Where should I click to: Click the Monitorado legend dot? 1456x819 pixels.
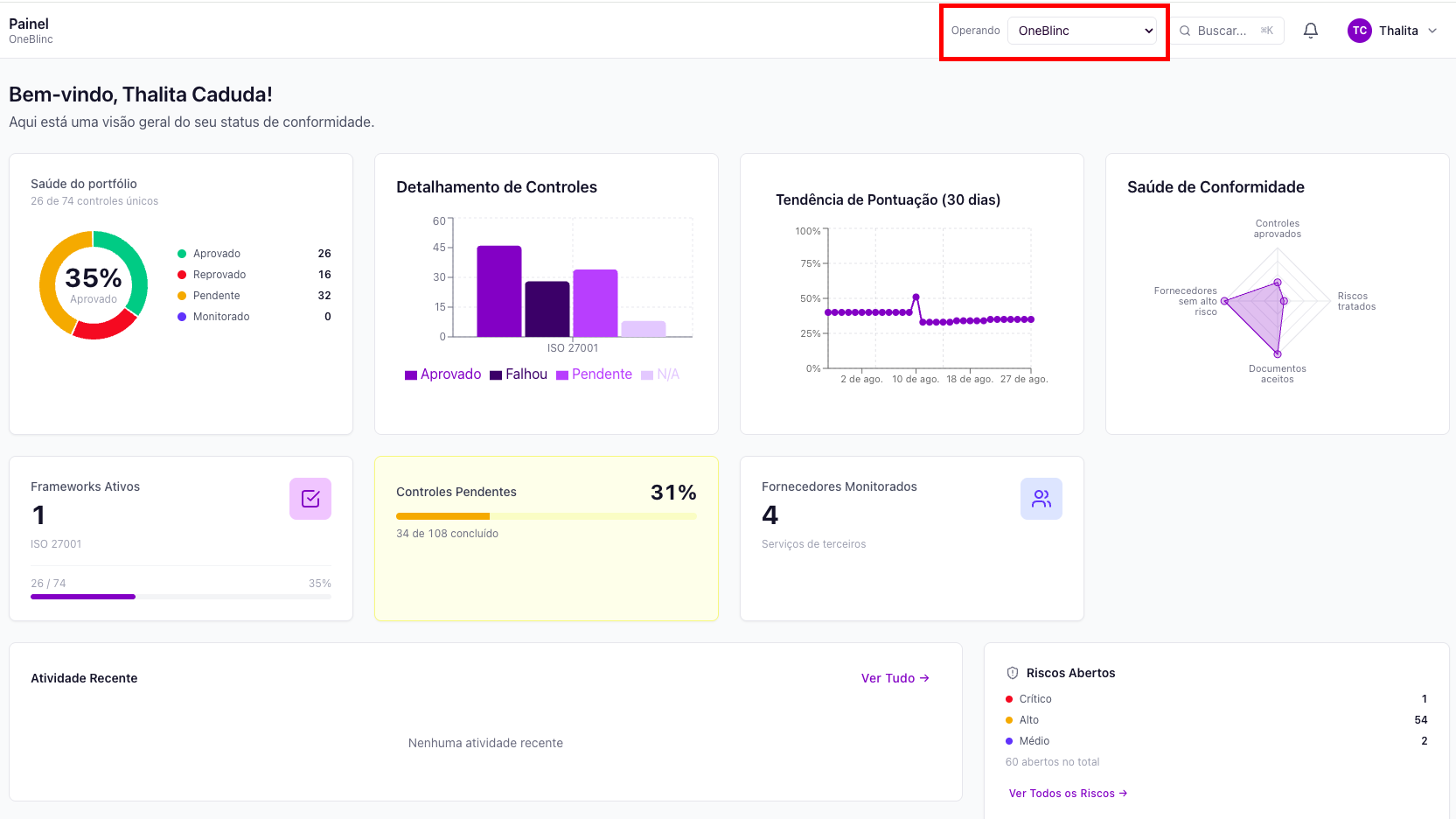click(x=182, y=317)
